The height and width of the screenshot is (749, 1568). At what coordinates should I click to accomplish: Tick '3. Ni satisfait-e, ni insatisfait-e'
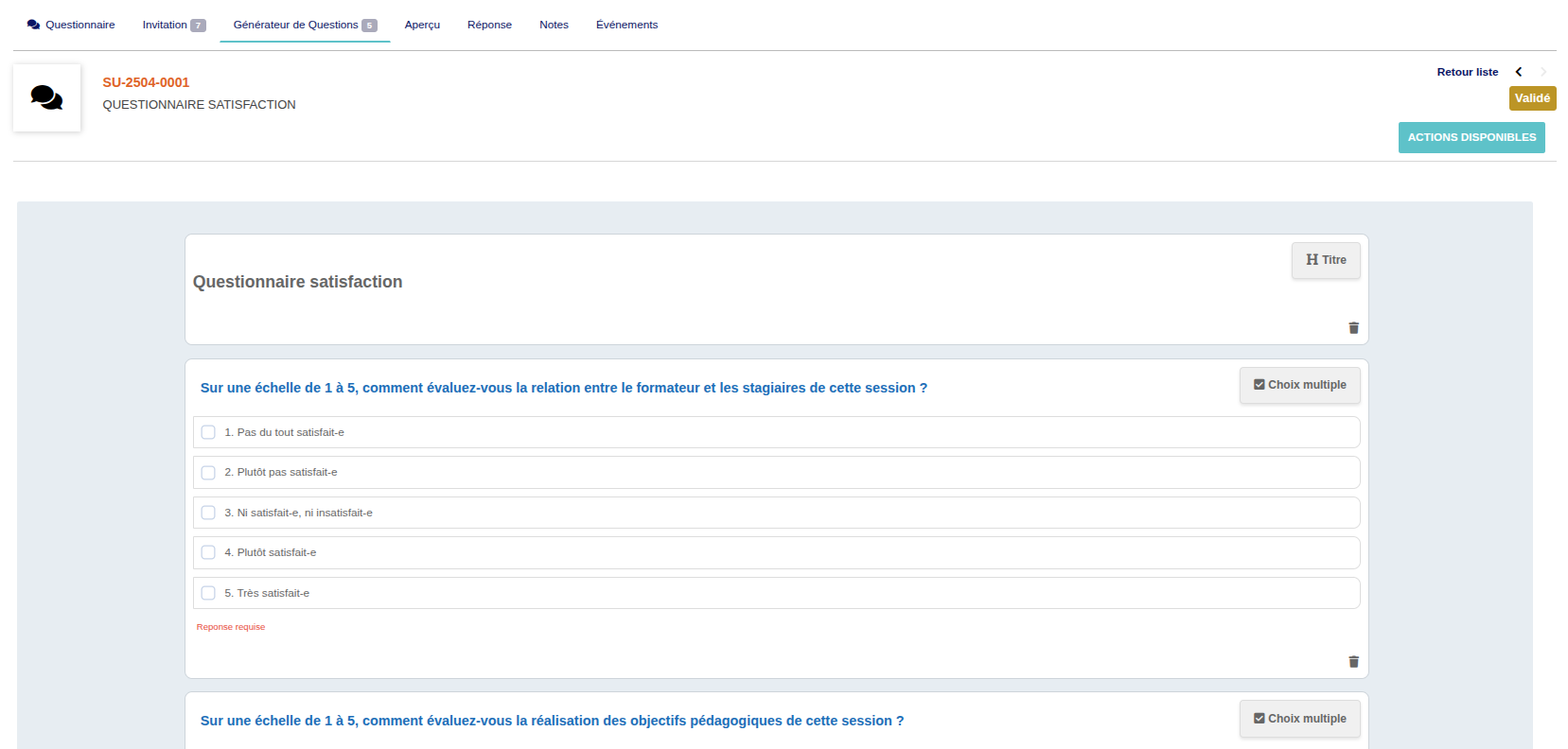(x=208, y=513)
